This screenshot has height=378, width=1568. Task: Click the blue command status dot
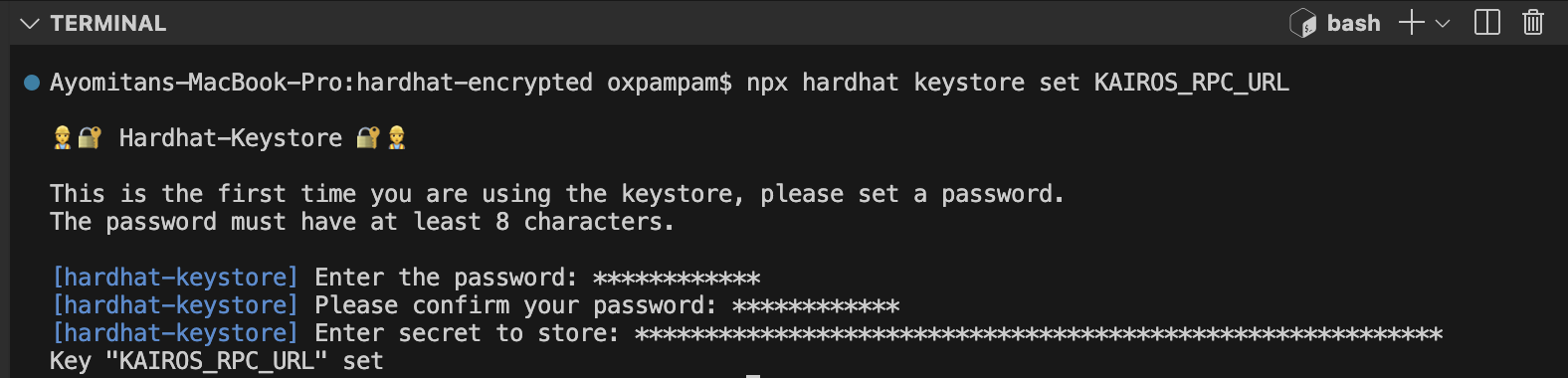click(32, 83)
